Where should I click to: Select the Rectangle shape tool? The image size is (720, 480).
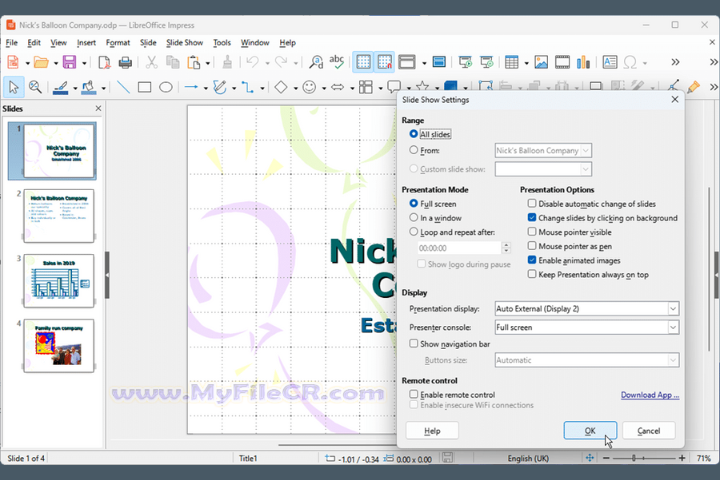(x=144, y=87)
